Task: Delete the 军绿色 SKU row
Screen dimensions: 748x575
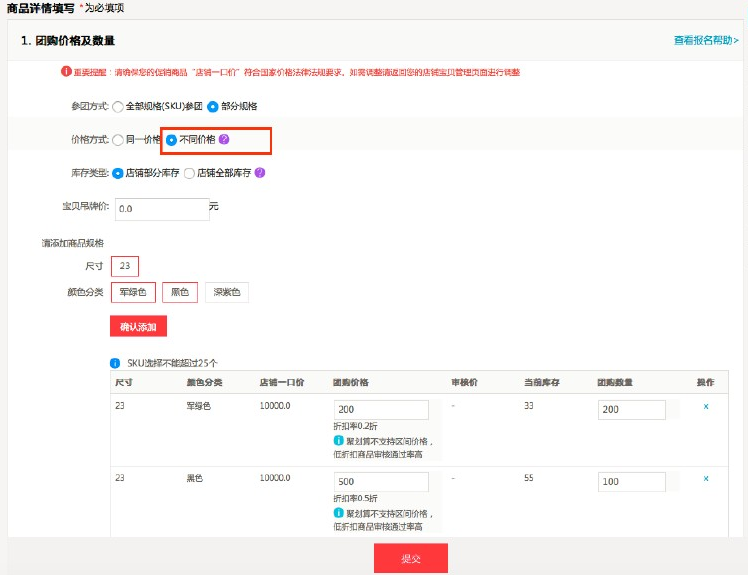Action: (705, 406)
